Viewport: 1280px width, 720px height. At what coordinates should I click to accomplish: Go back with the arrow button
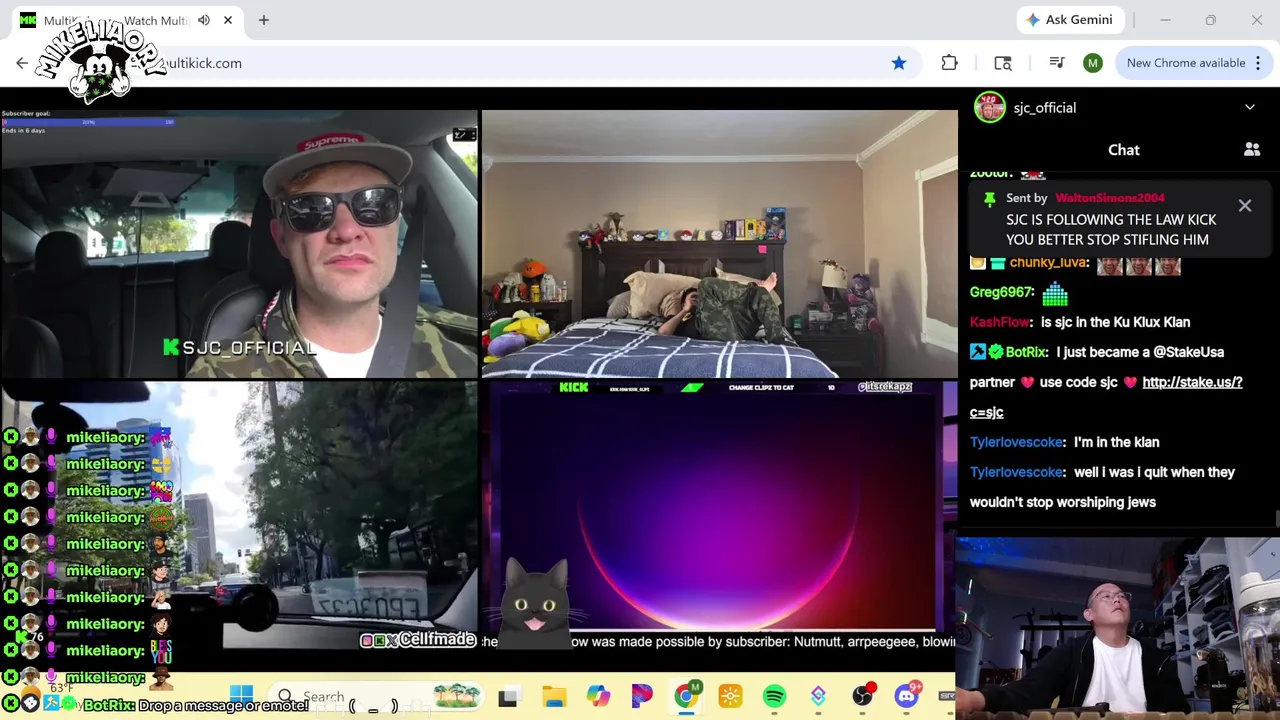click(x=22, y=63)
